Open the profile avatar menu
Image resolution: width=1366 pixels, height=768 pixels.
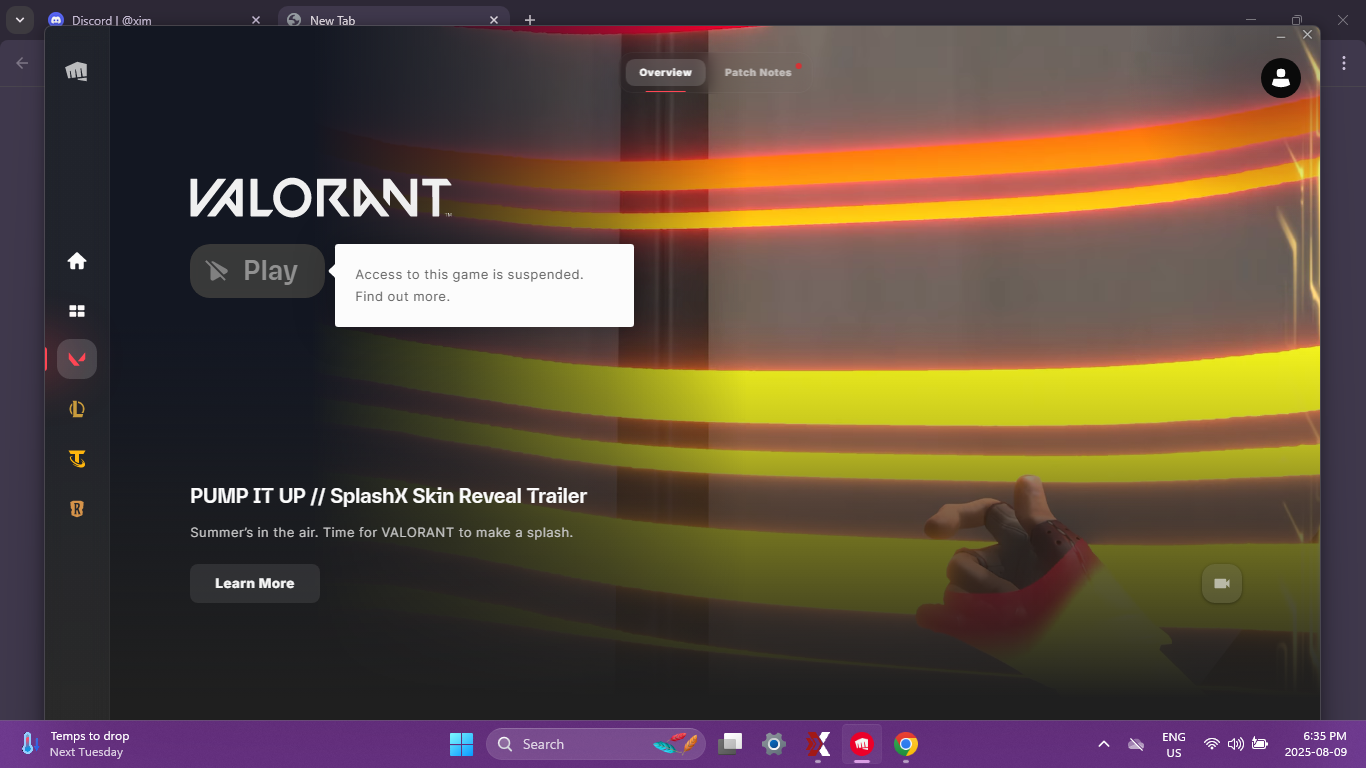1280,77
